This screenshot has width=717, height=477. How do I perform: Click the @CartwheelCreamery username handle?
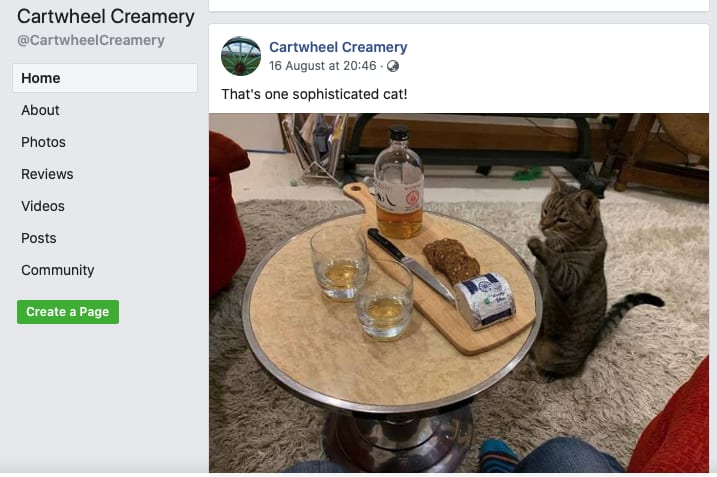tap(91, 40)
